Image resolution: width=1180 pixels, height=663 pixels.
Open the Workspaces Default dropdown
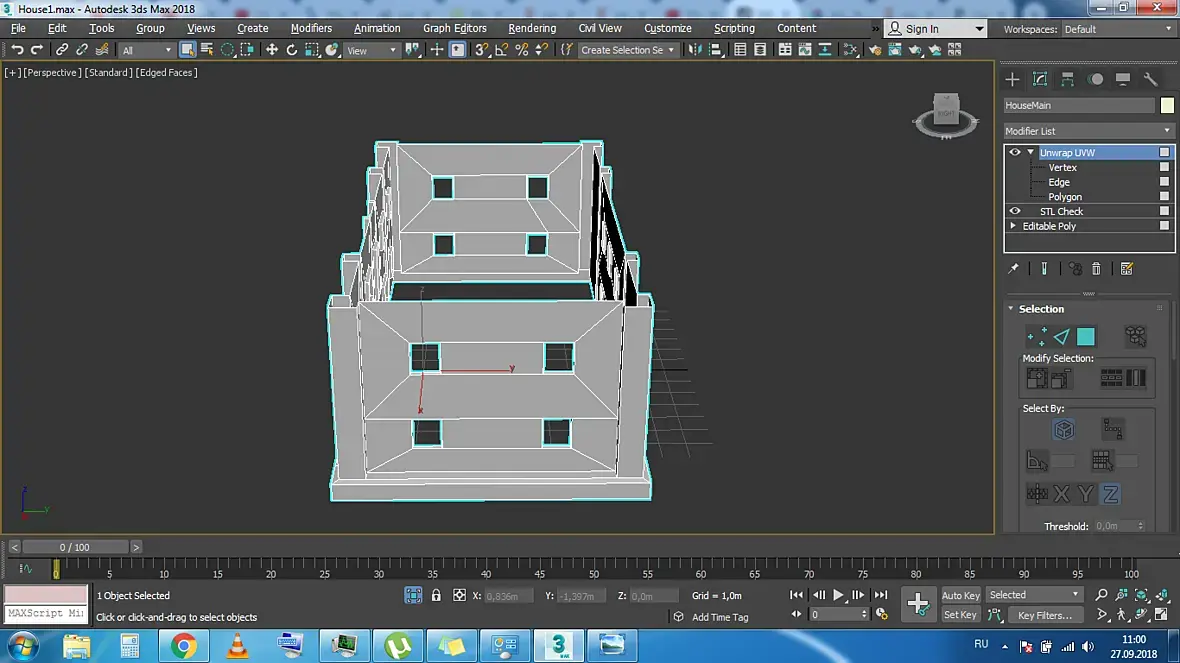[1117, 29]
